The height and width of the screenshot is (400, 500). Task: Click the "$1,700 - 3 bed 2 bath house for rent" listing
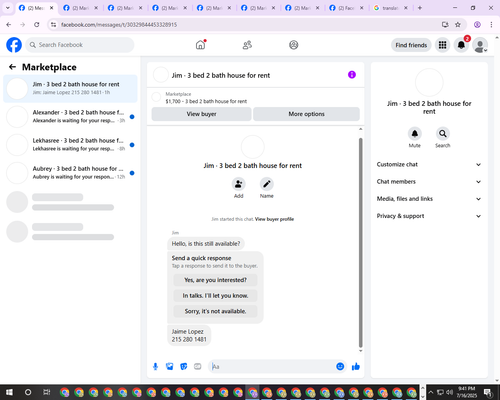pos(206,101)
